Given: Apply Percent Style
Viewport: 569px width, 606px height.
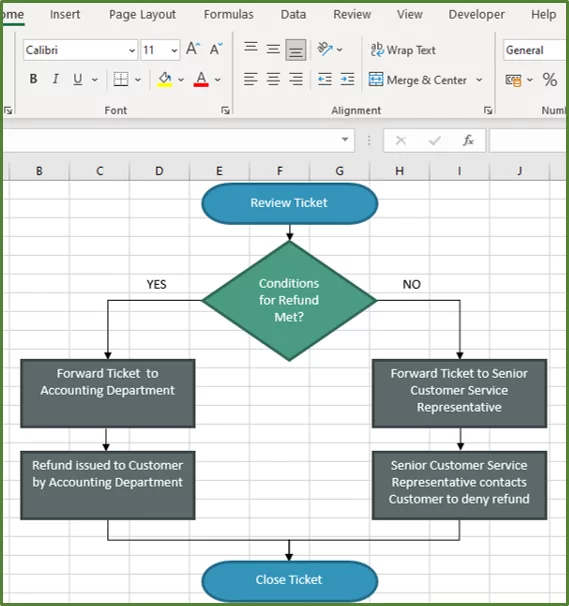Looking at the screenshot, I should 550,80.
